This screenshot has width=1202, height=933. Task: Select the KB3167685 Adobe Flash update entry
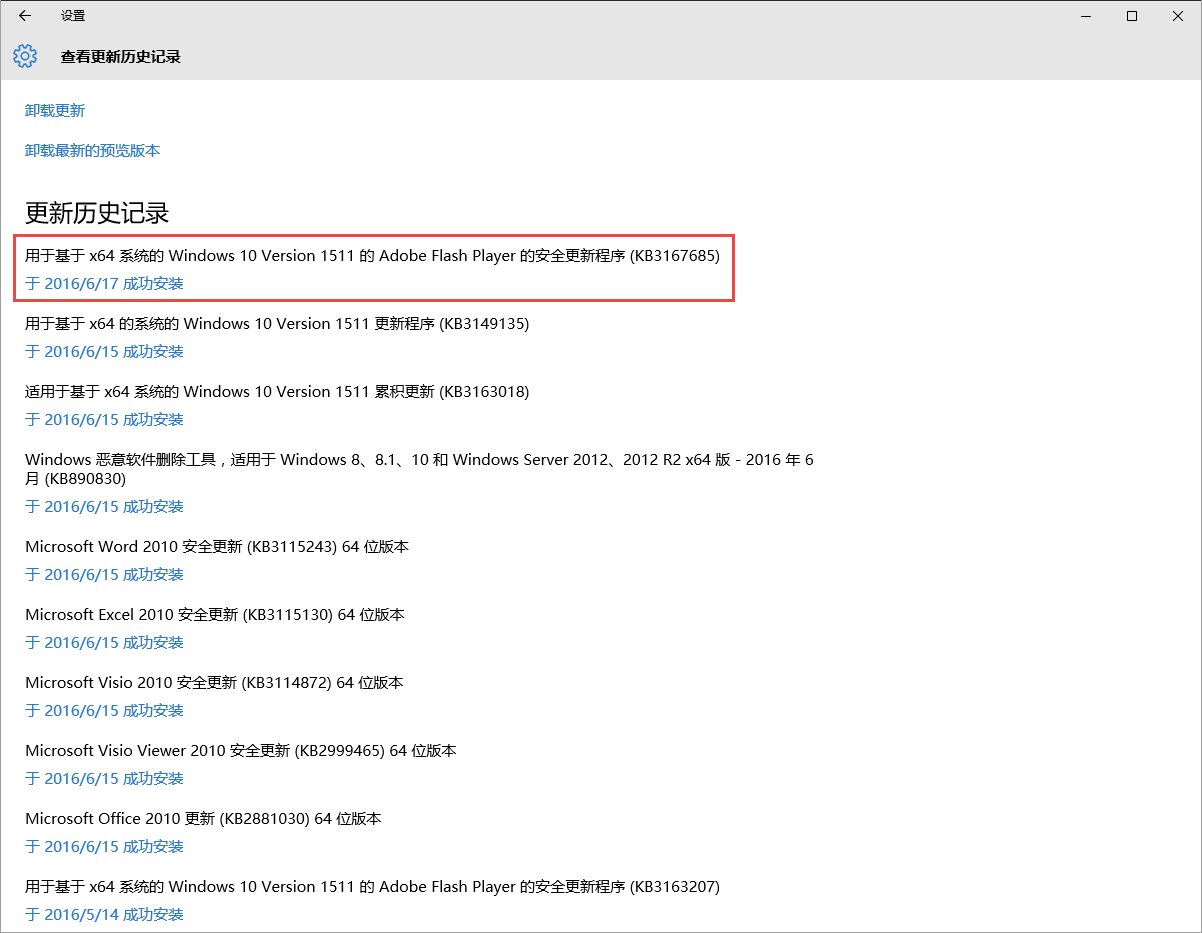(x=372, y=255)
